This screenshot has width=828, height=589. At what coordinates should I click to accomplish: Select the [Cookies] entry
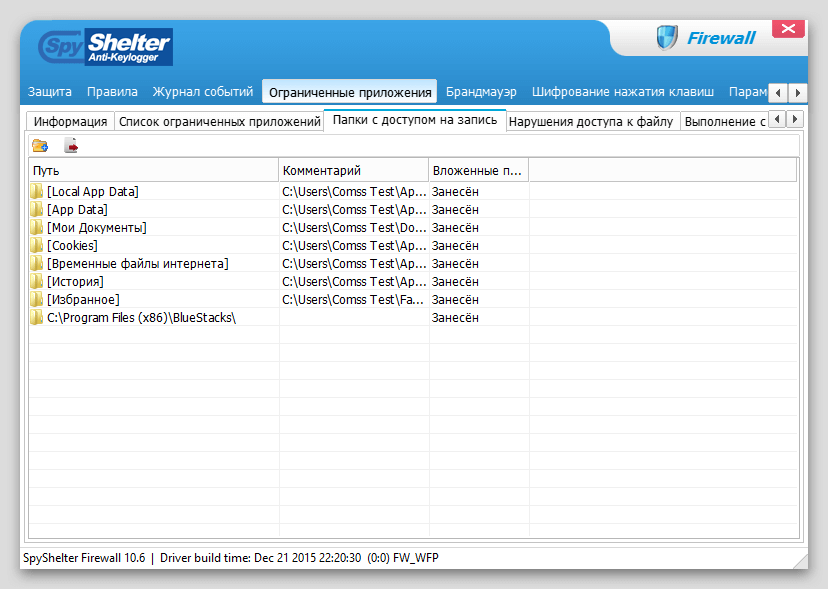[x=72, y=245]
